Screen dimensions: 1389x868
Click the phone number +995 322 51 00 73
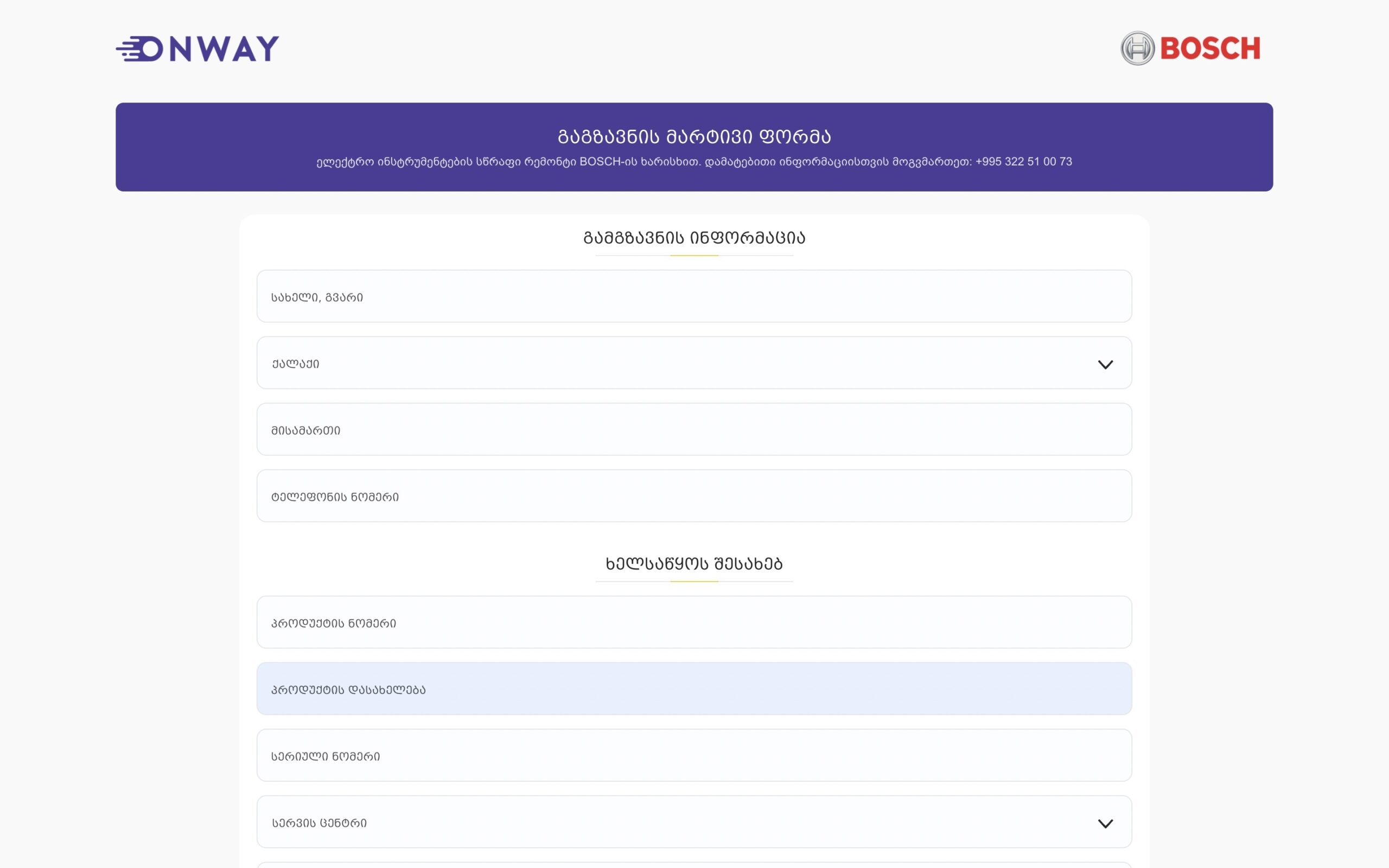[x=1023, y=162]
